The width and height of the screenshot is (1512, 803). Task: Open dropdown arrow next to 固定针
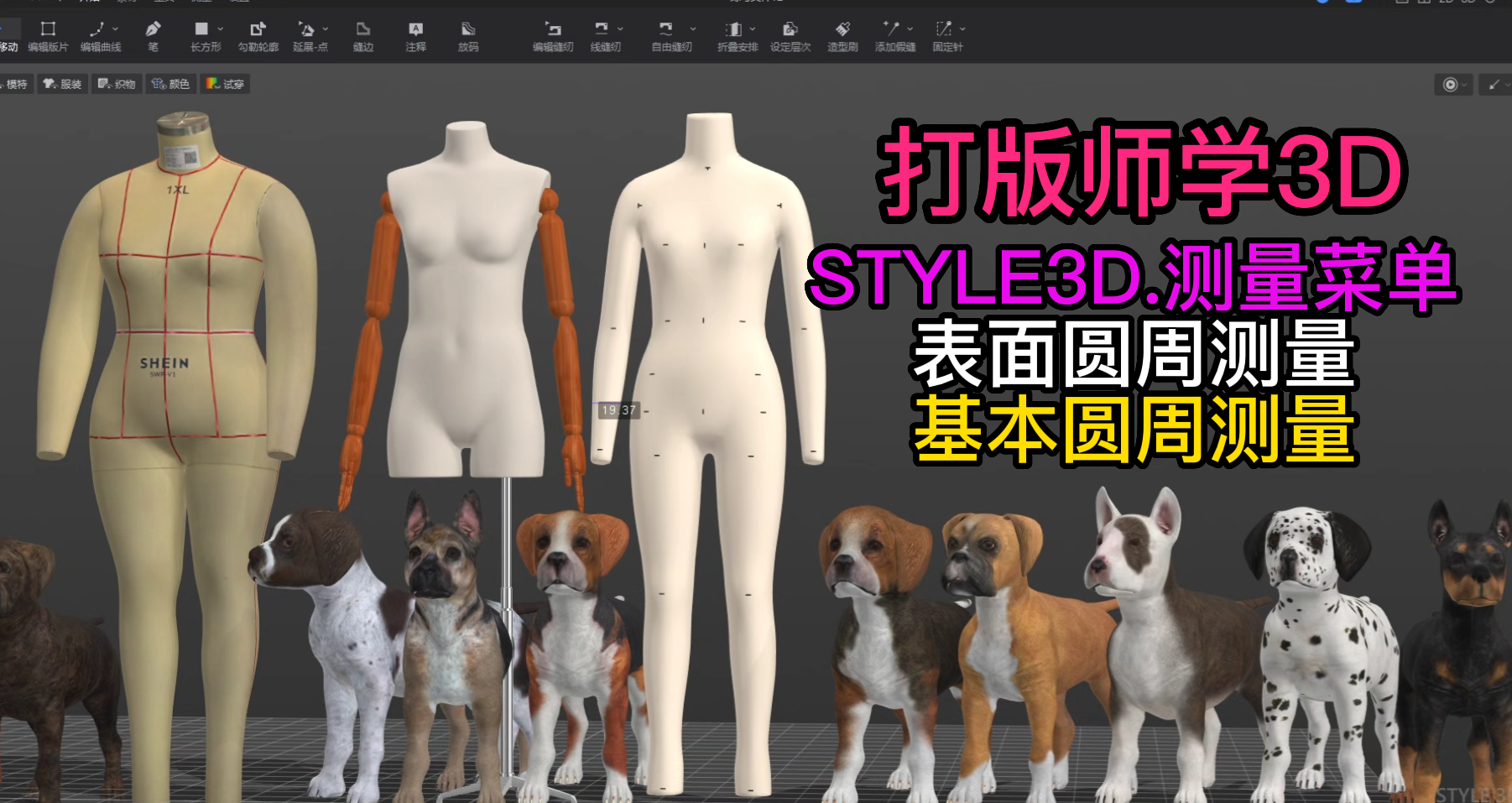962,29
